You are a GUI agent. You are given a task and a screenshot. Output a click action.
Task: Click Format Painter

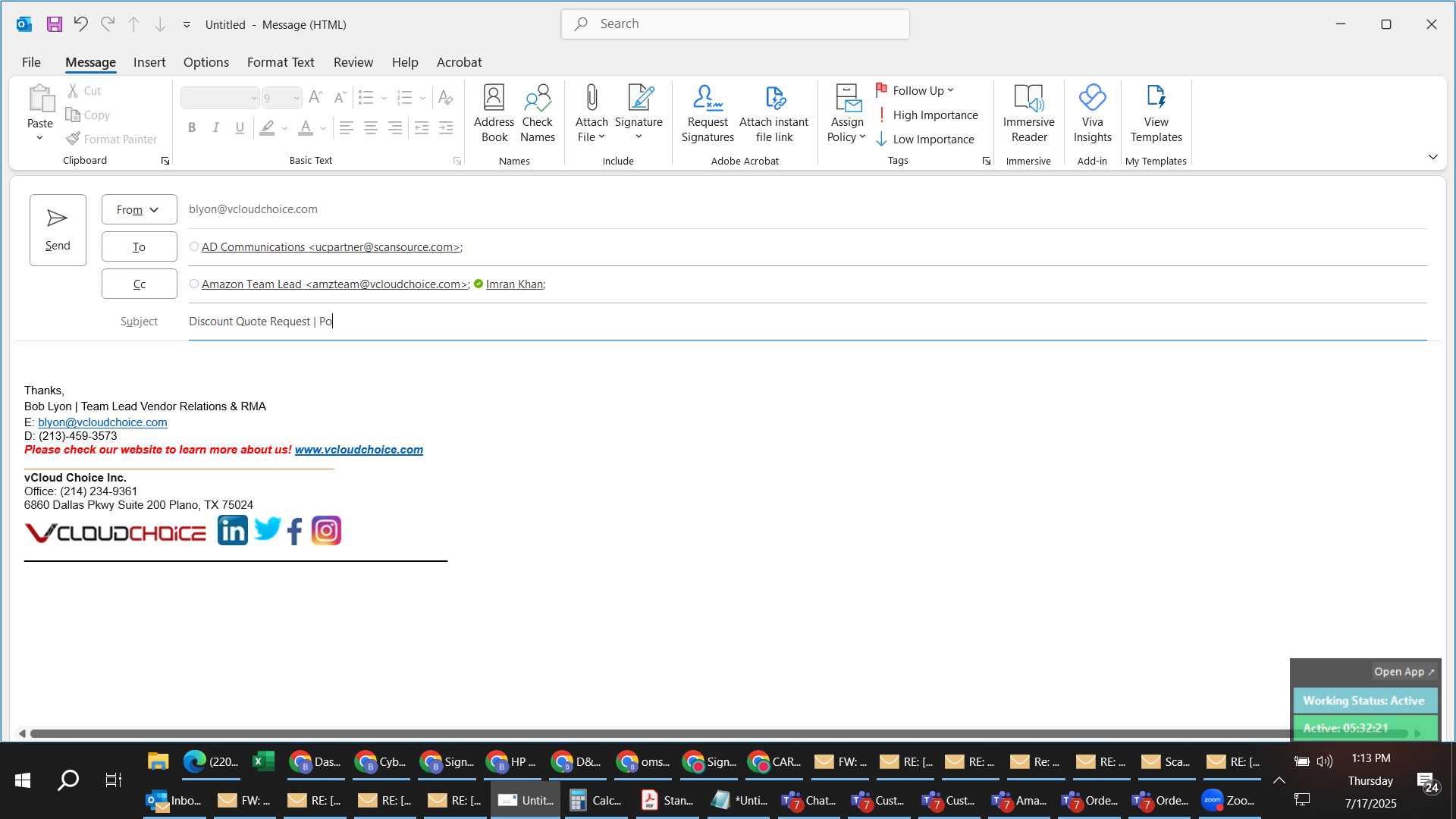[x=111, y=139]
